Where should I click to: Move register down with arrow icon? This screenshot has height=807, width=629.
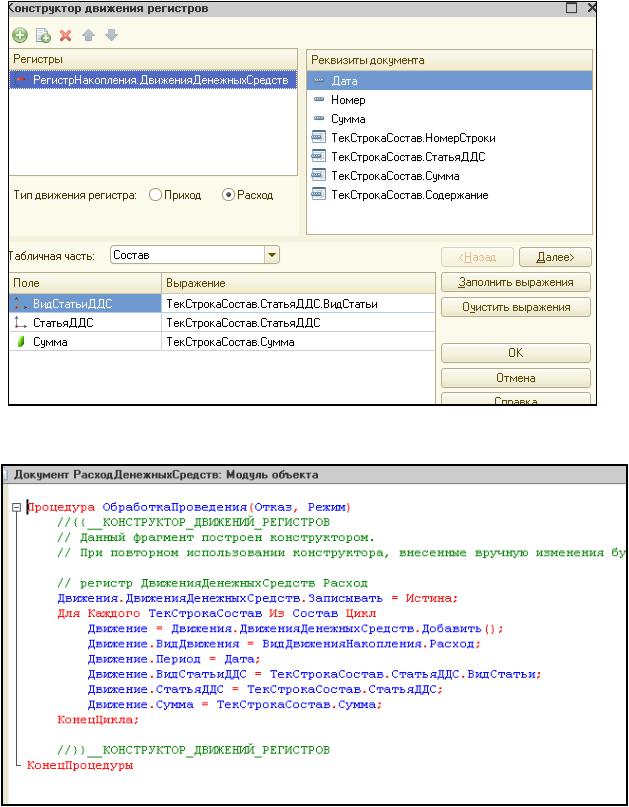tap(111, 35)
